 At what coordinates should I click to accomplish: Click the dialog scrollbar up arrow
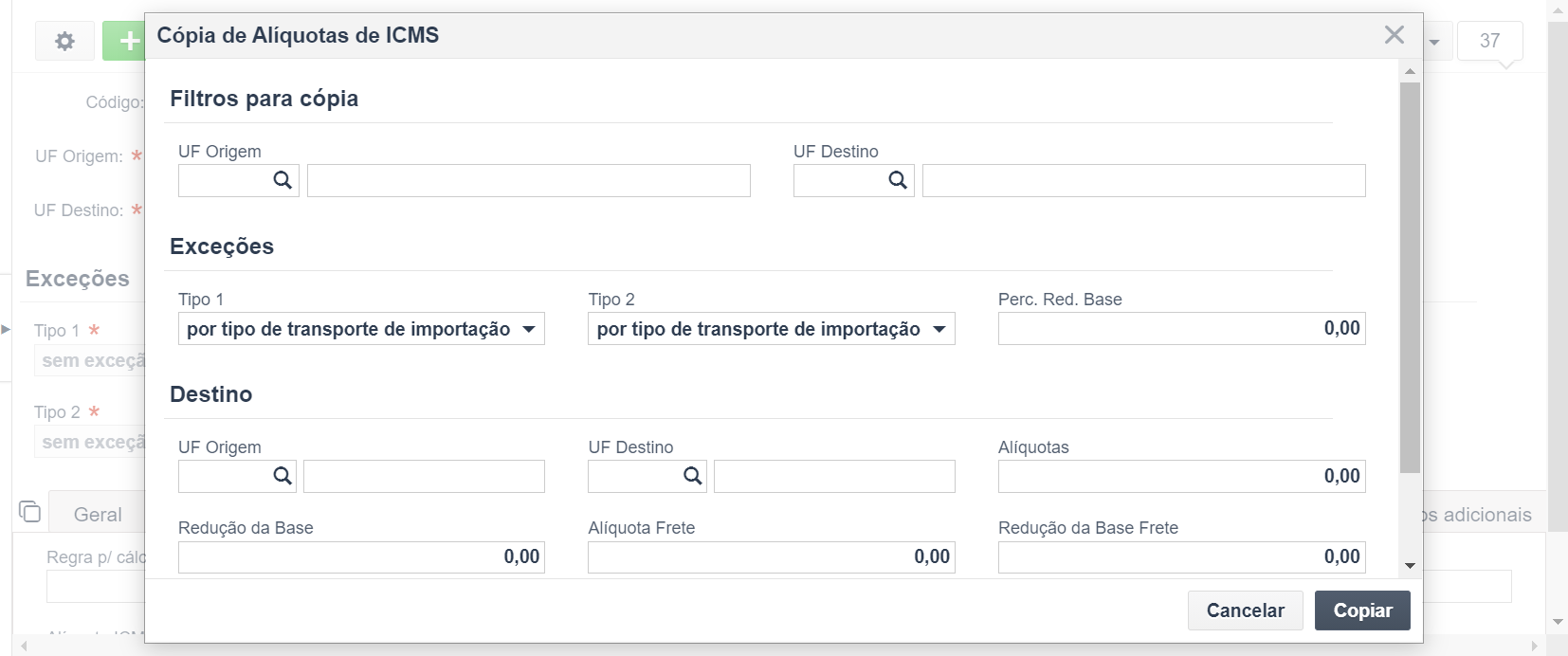tap(1410, 71)
